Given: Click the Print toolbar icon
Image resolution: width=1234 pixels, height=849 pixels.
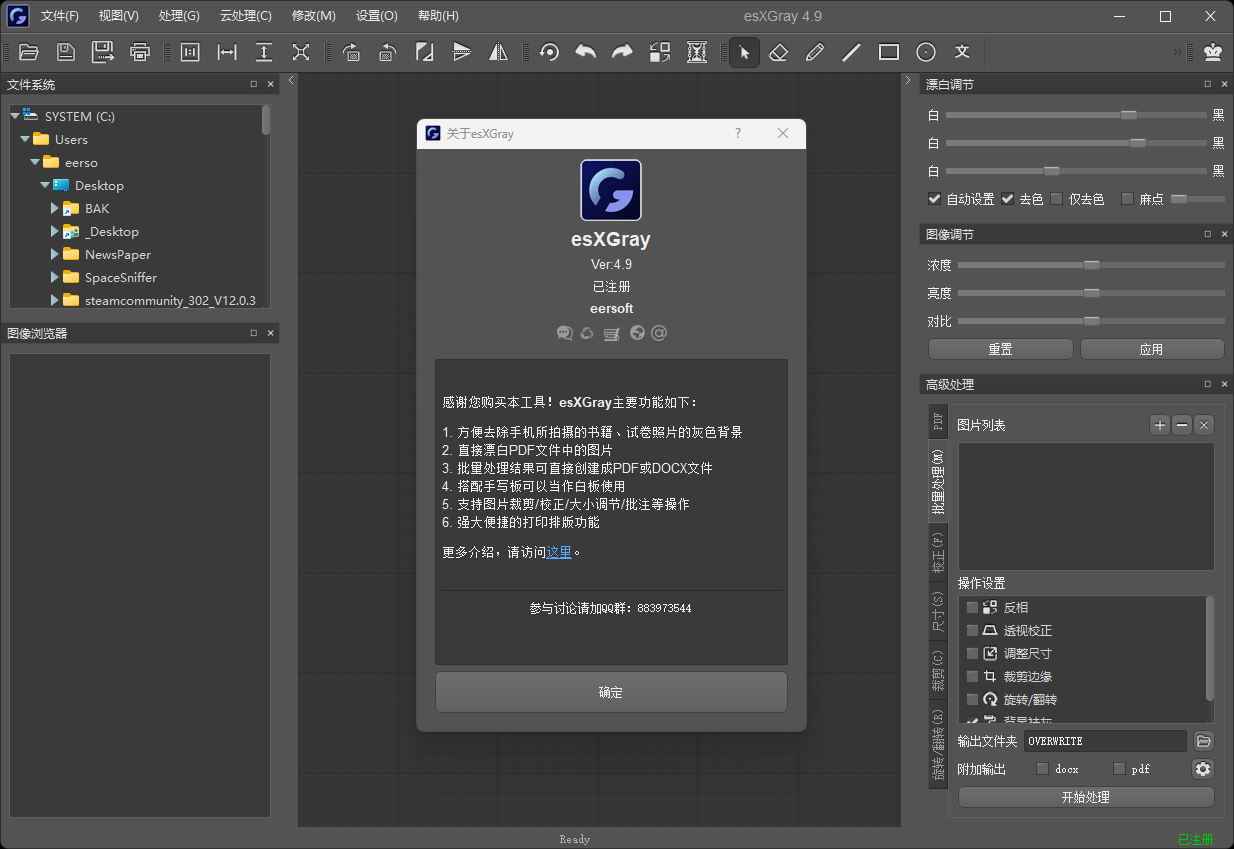Looking at the screenshot, I should pyautogui.click(x=140, y=52).
